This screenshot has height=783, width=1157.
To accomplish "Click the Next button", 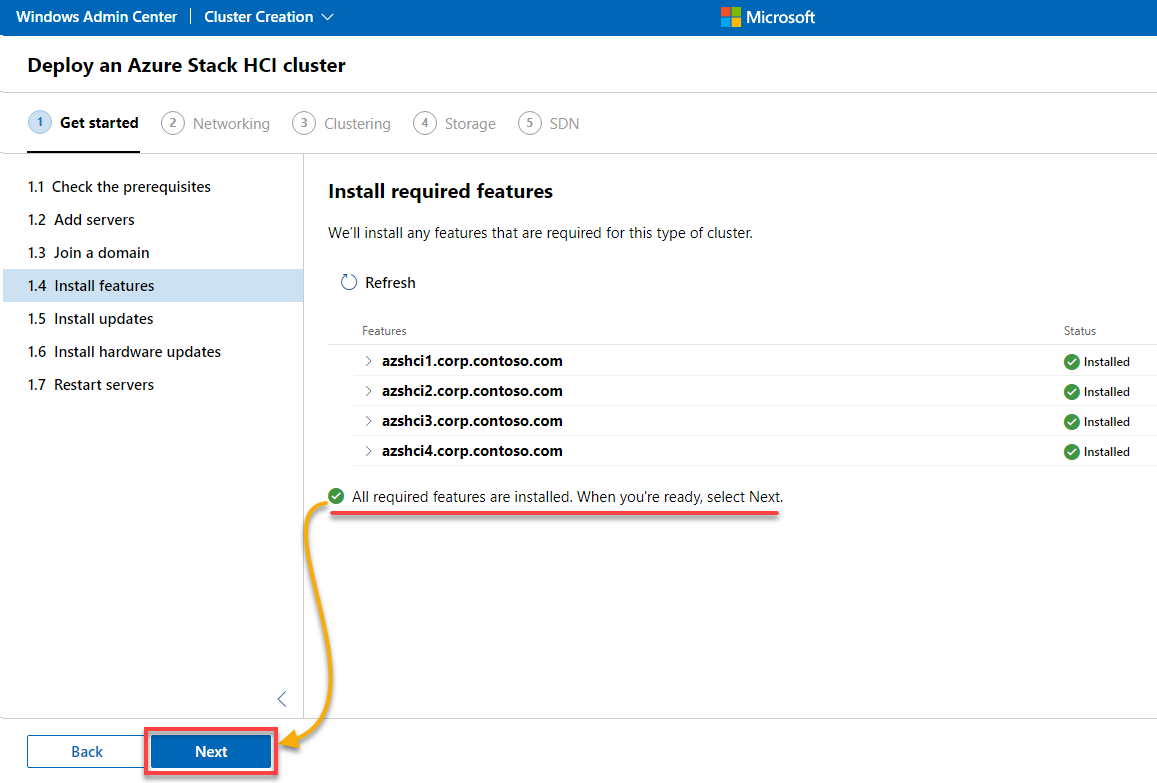I will [x=211, y=751].
